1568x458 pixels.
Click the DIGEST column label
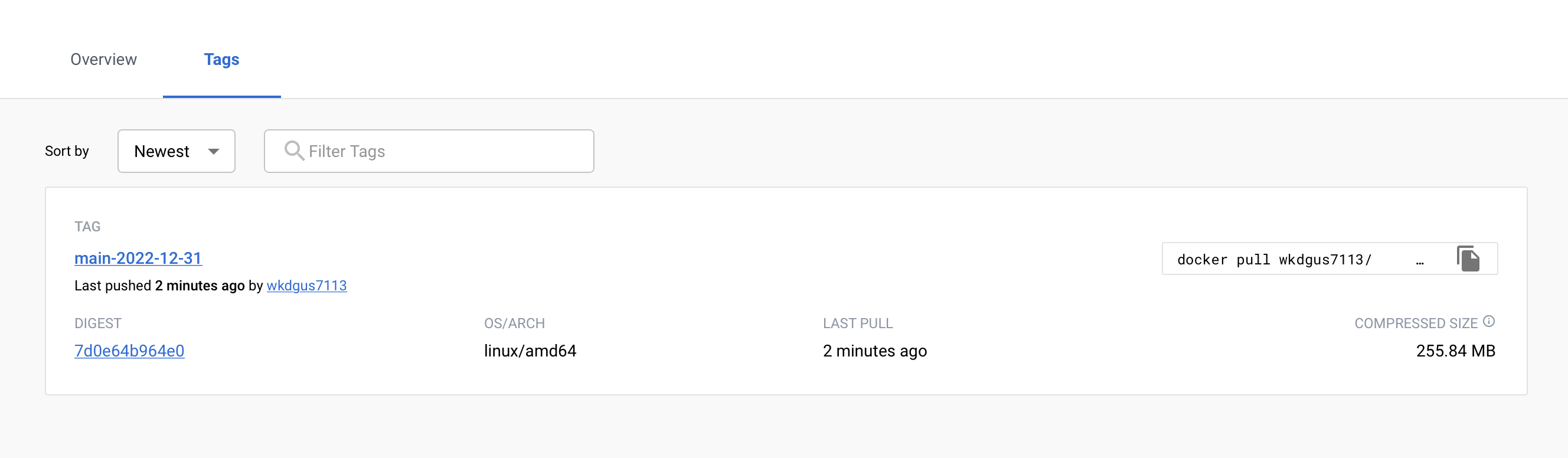tap(98, 323)
